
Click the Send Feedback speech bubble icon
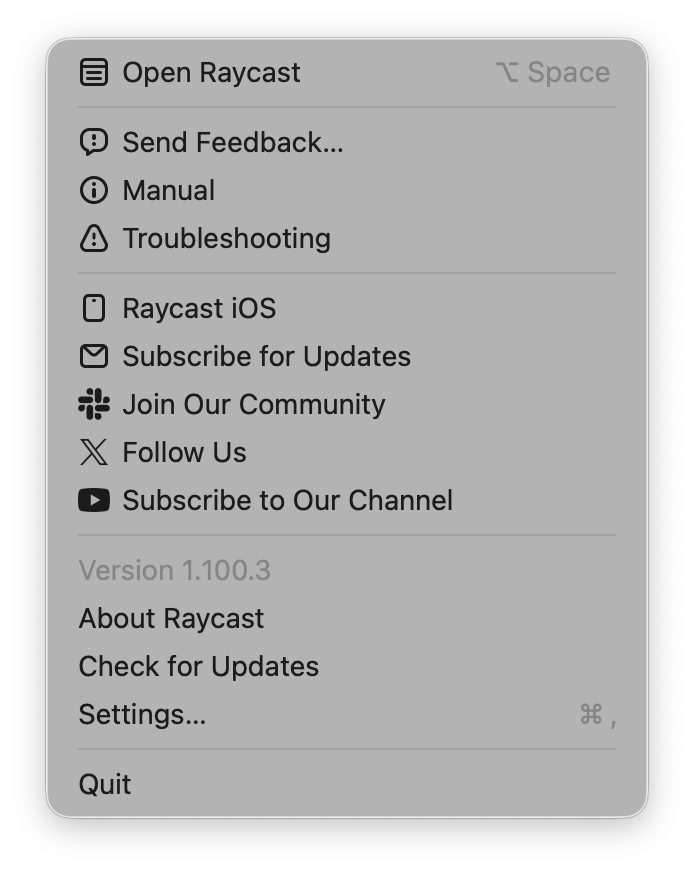tap(94, 142)
